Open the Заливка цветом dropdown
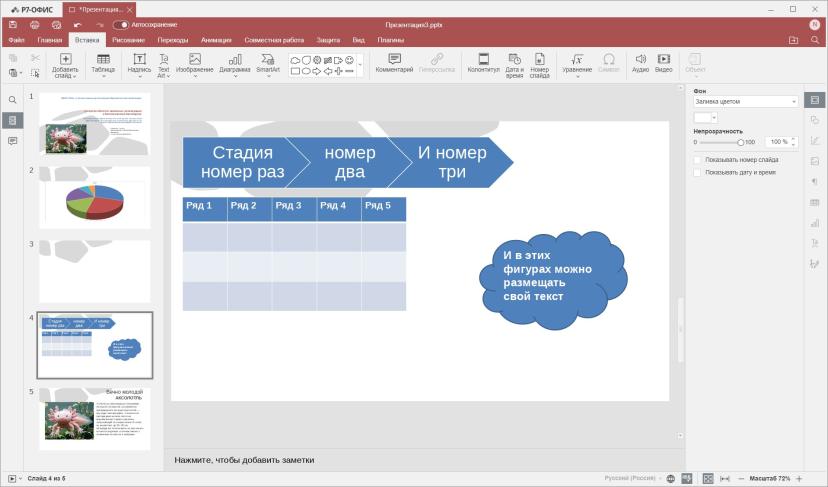The width and height of the screenshot is (828, 487). coord(746,101)
